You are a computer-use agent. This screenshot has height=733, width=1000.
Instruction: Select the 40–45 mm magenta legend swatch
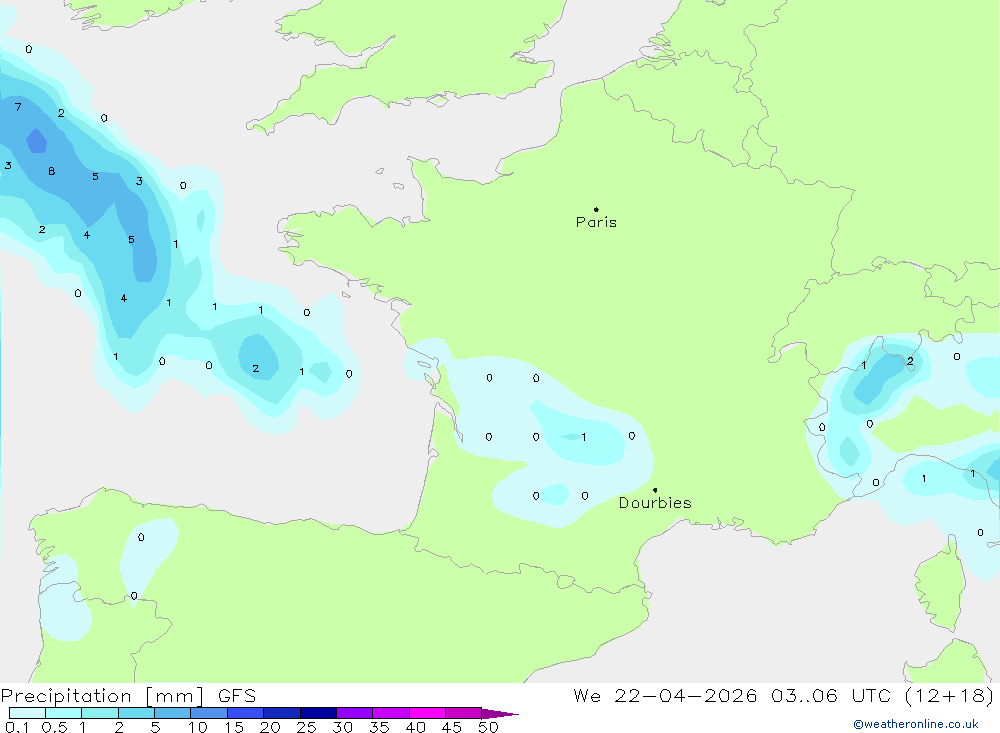tap(427, 713)
